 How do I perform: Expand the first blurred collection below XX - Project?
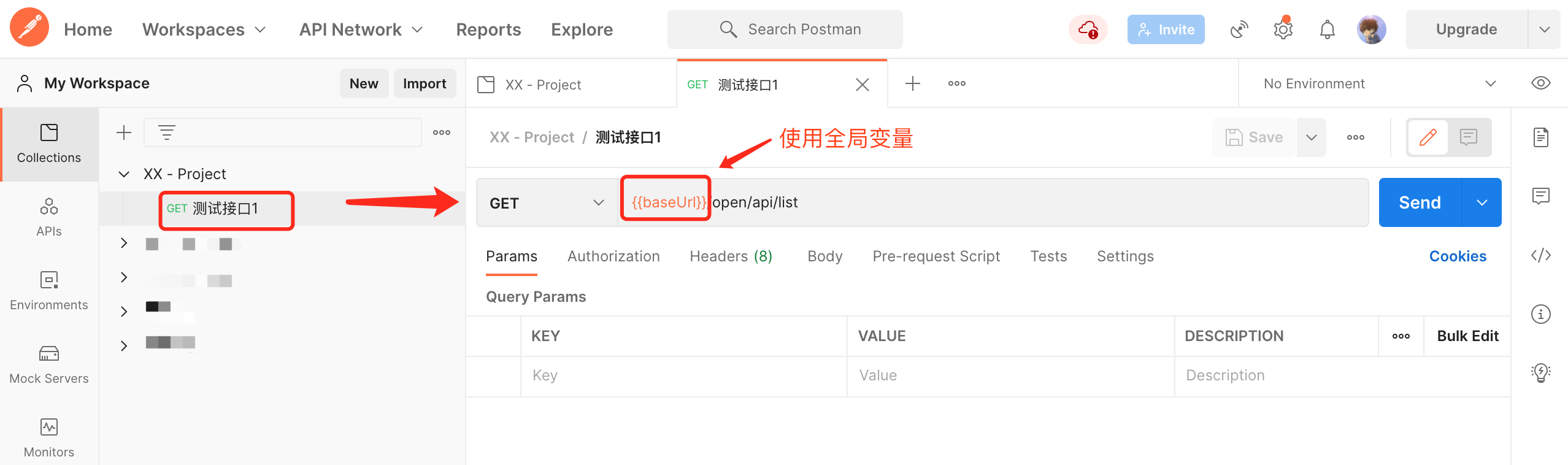click(x=124, y=243)
